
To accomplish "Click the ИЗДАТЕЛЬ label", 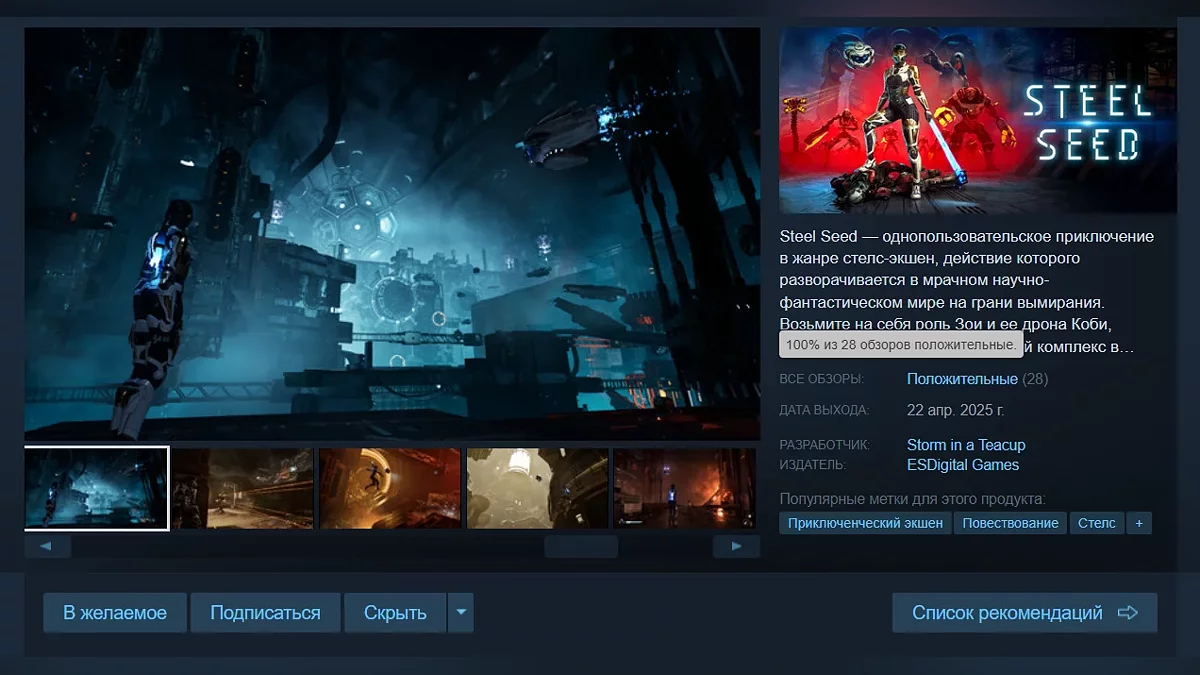I will click(x=812, y=465).
